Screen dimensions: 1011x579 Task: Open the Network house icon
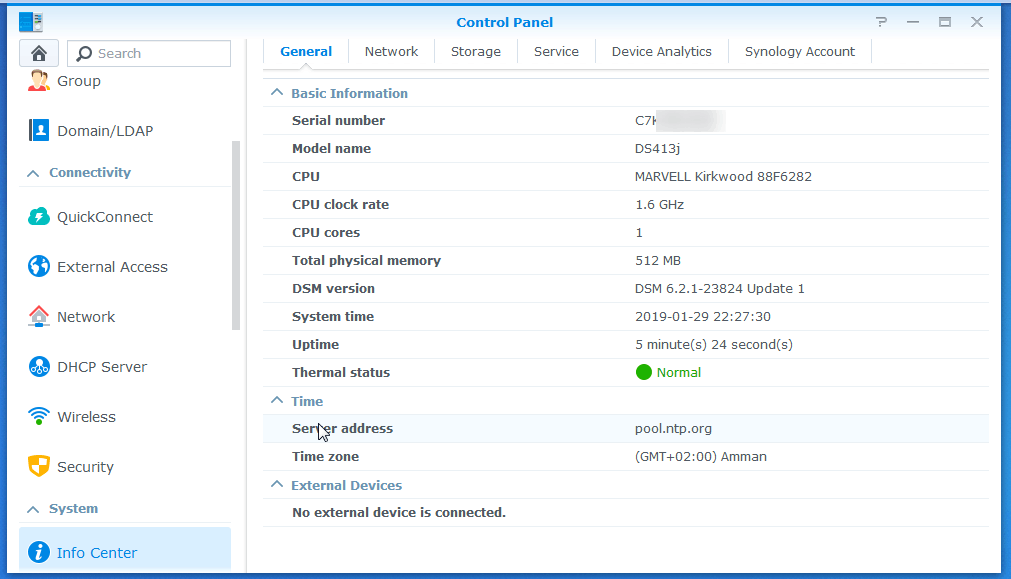coord(39,317)
